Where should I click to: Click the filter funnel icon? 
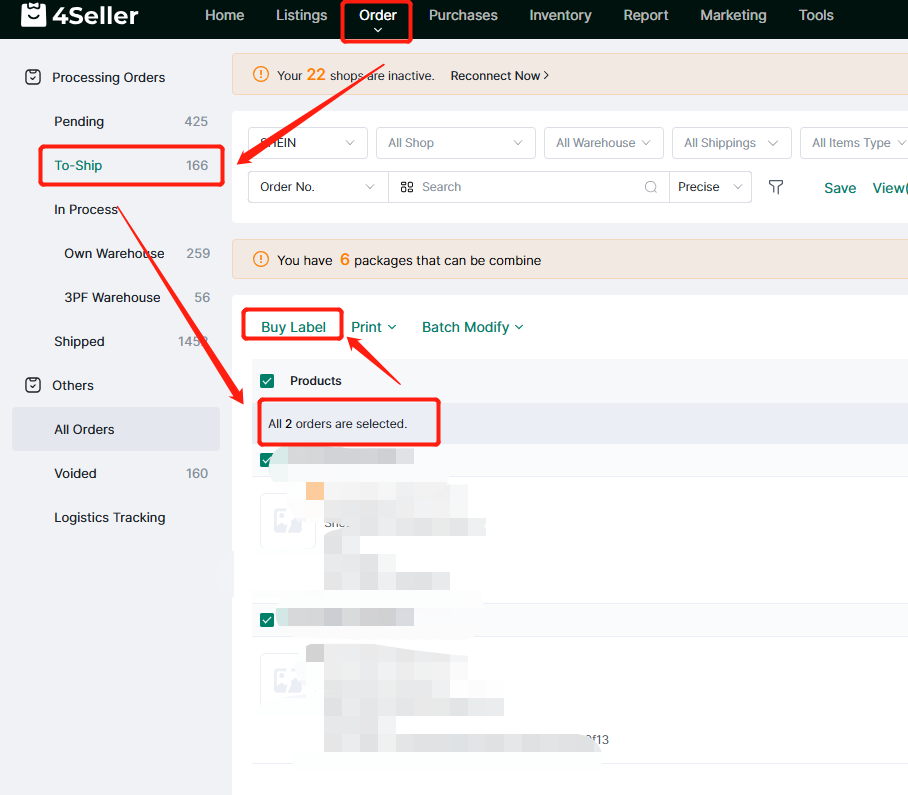pos(776,187)
